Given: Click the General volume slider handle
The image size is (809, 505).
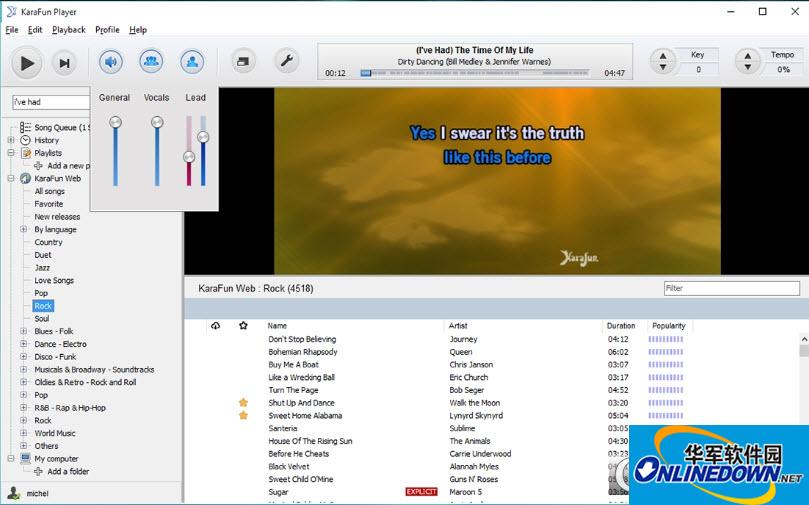Looking at the screenshot, I should tap(115, 122).
